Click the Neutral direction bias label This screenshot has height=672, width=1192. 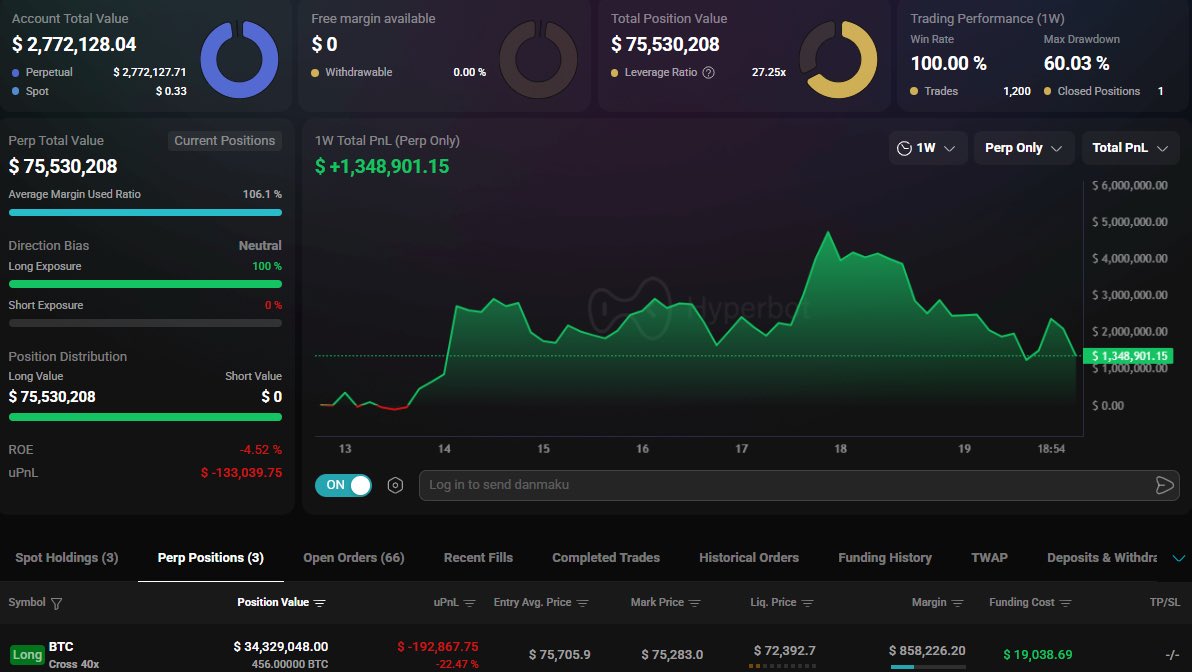click(260, 246)
